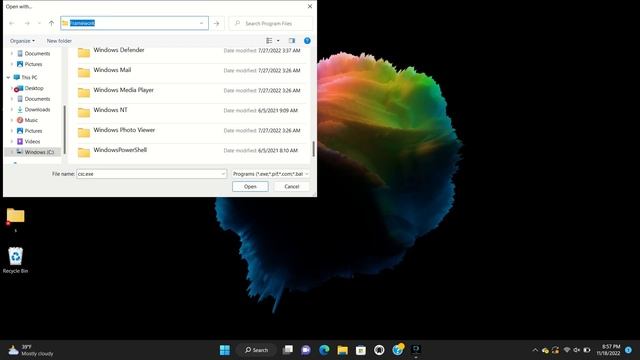Screen dimensions: 640x360
Task: Select Windows (C:) drive in navigation pane
Action: click(x=39, y=152)
